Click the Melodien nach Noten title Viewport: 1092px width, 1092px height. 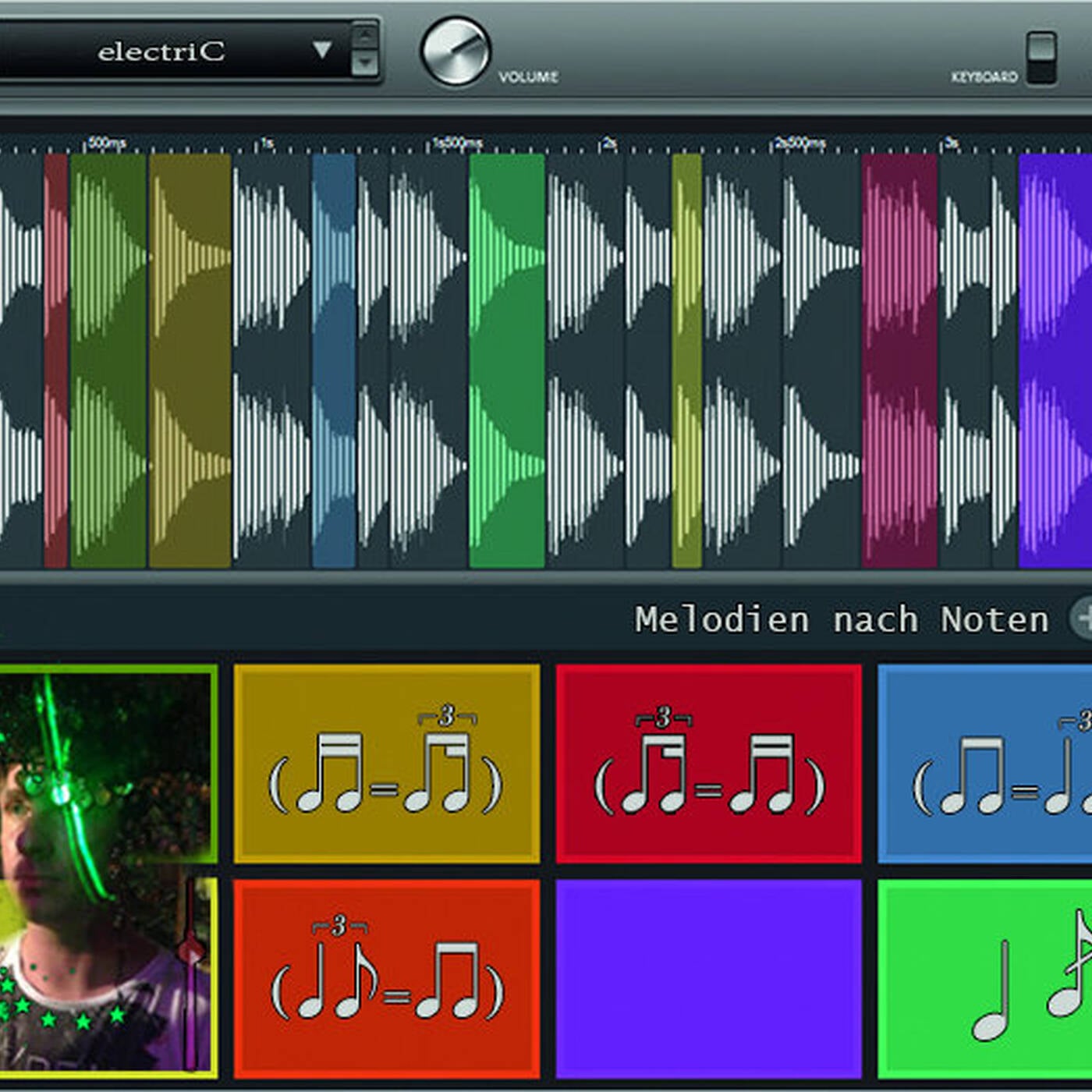(842, 620)
